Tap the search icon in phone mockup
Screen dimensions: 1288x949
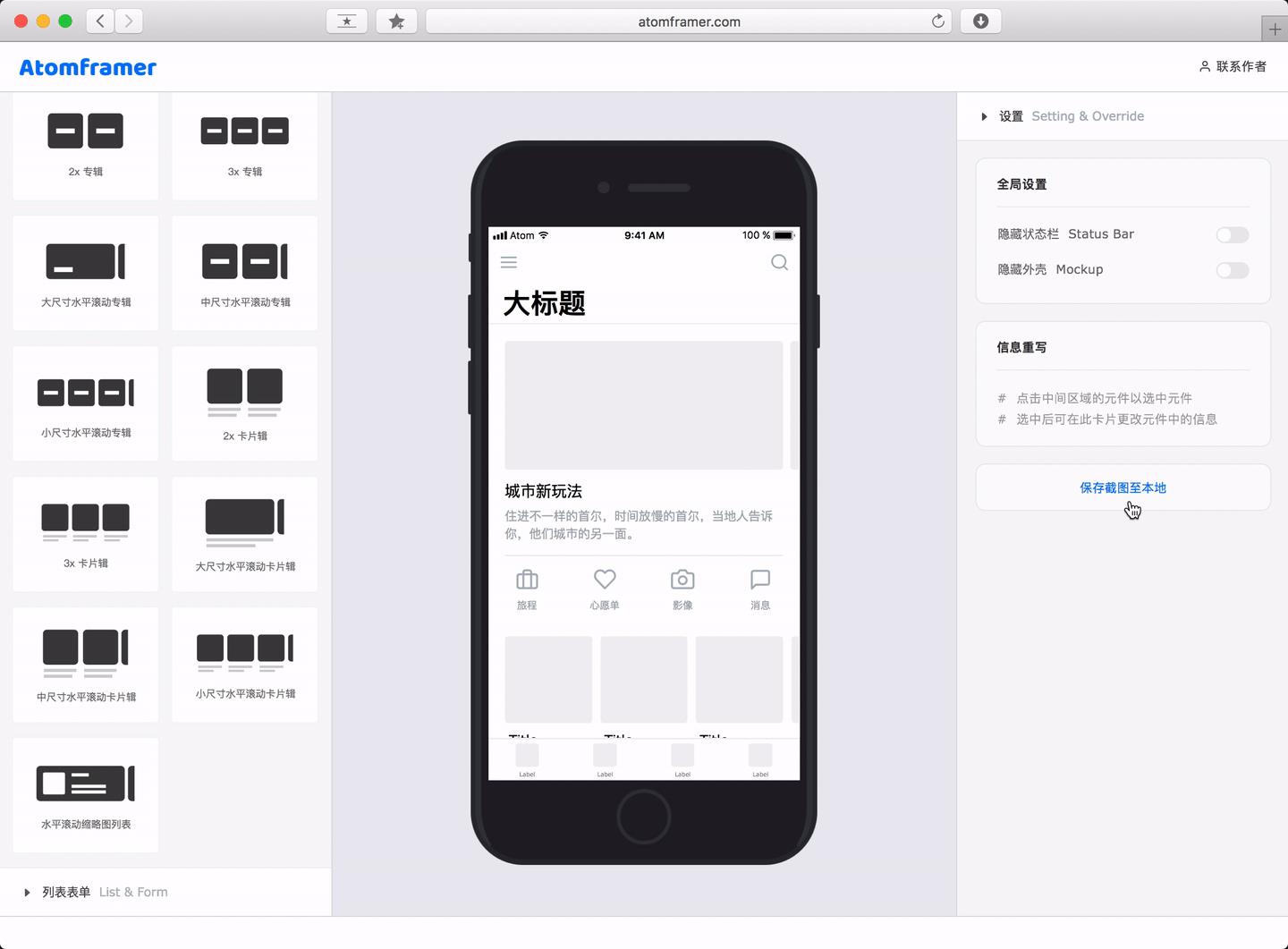[779, 262]
